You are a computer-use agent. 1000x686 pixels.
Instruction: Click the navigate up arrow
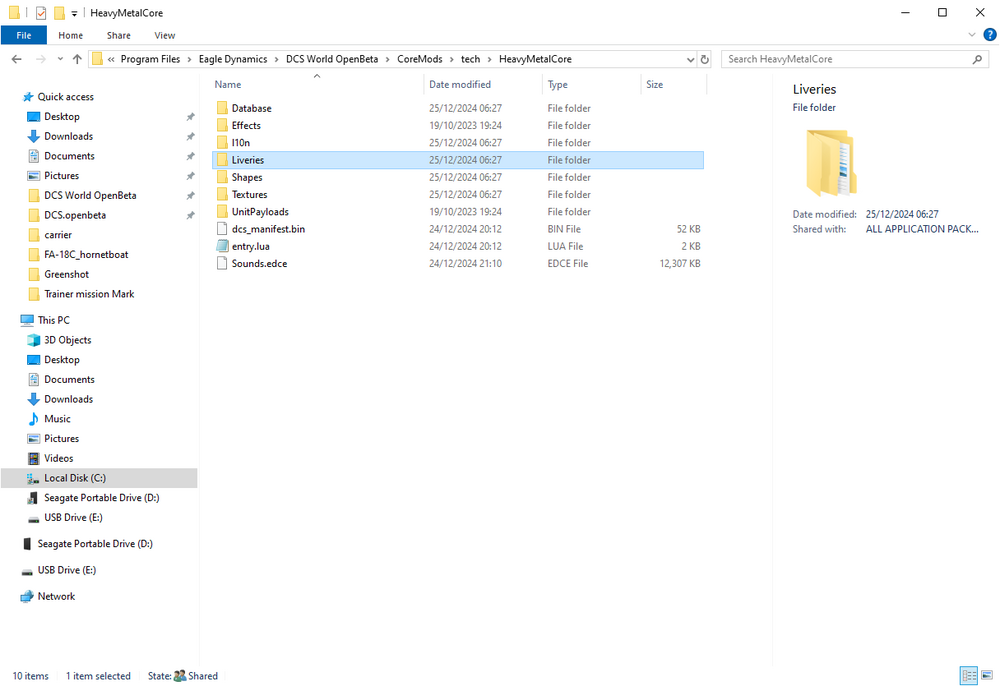(77, 58)
